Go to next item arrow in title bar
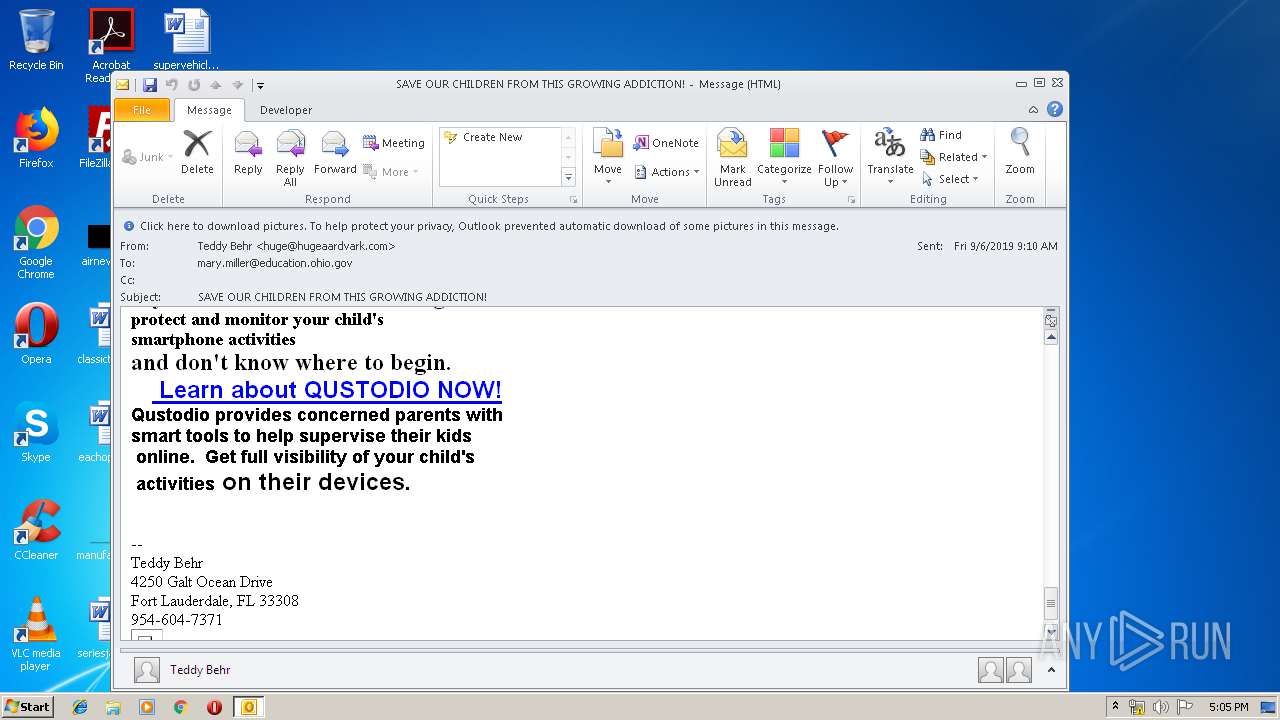Viewport: 1280px width, 720px height. [237, 85]
